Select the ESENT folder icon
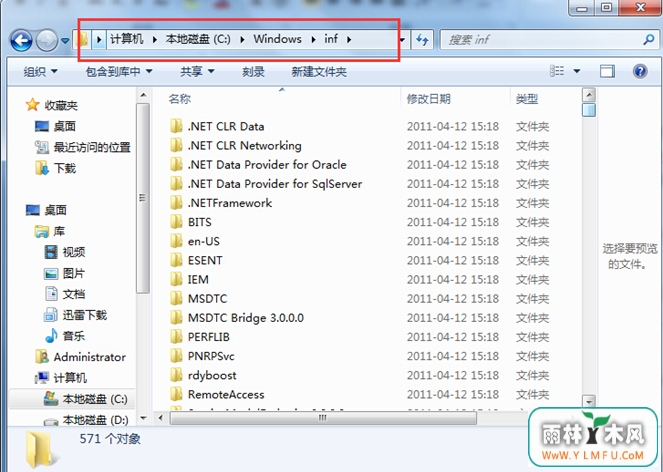663x472 pixels. (x=176, y=260)
